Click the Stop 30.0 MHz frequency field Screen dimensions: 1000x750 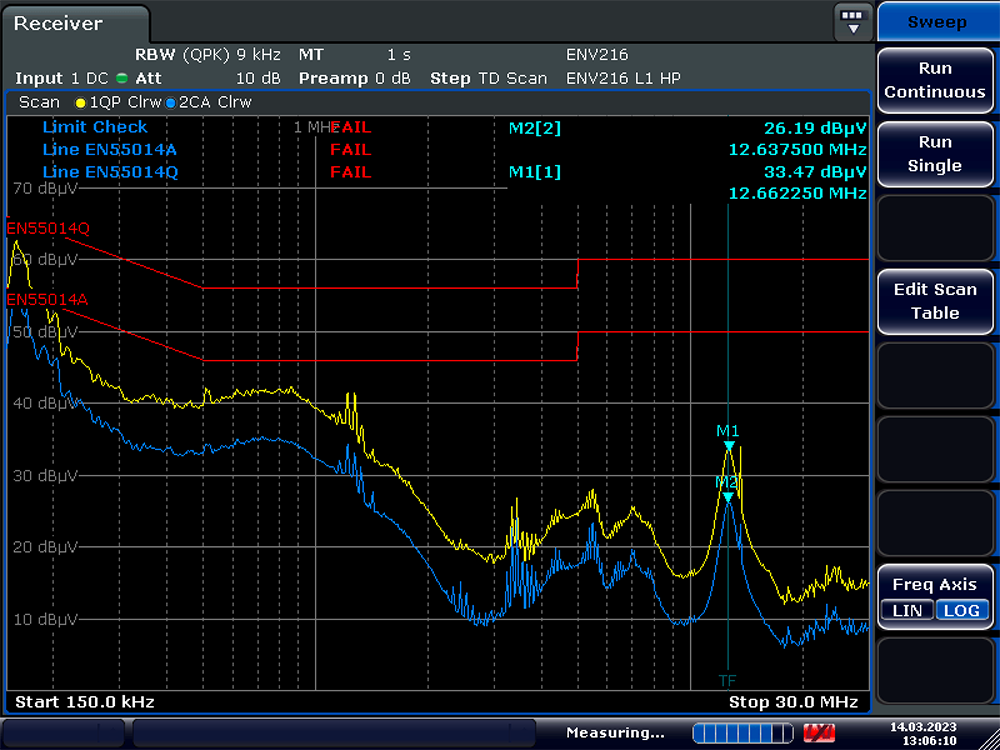(792, 702)
